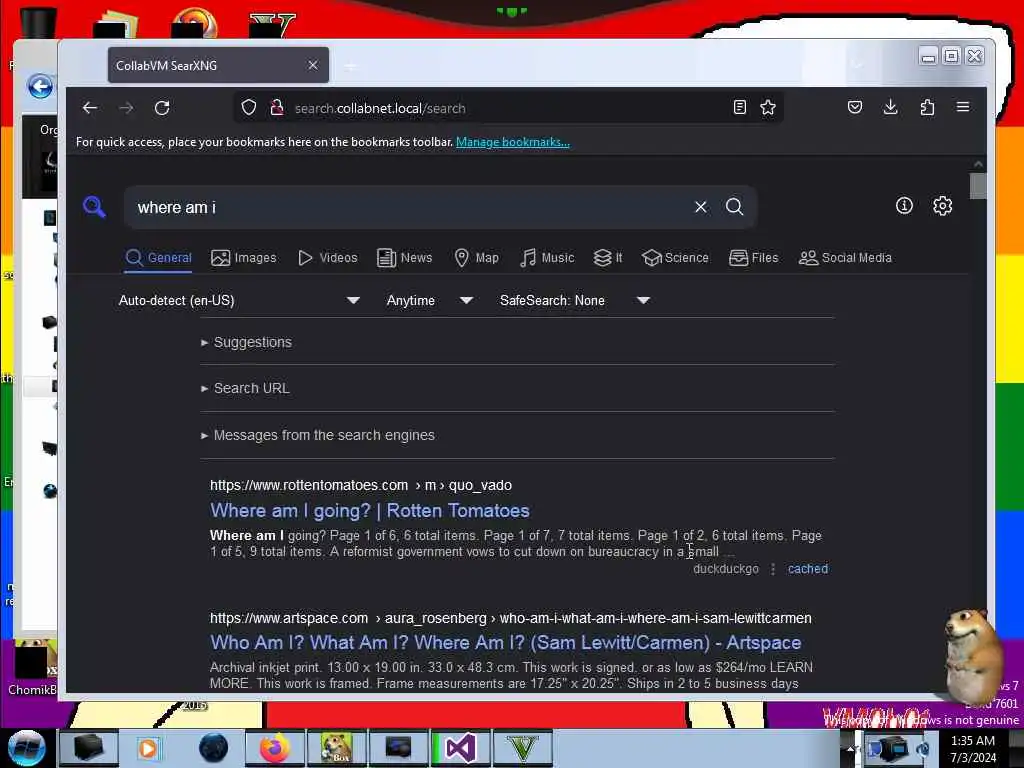
Task: Click the artspace.com result URL
Action: (x=511, y=618)
